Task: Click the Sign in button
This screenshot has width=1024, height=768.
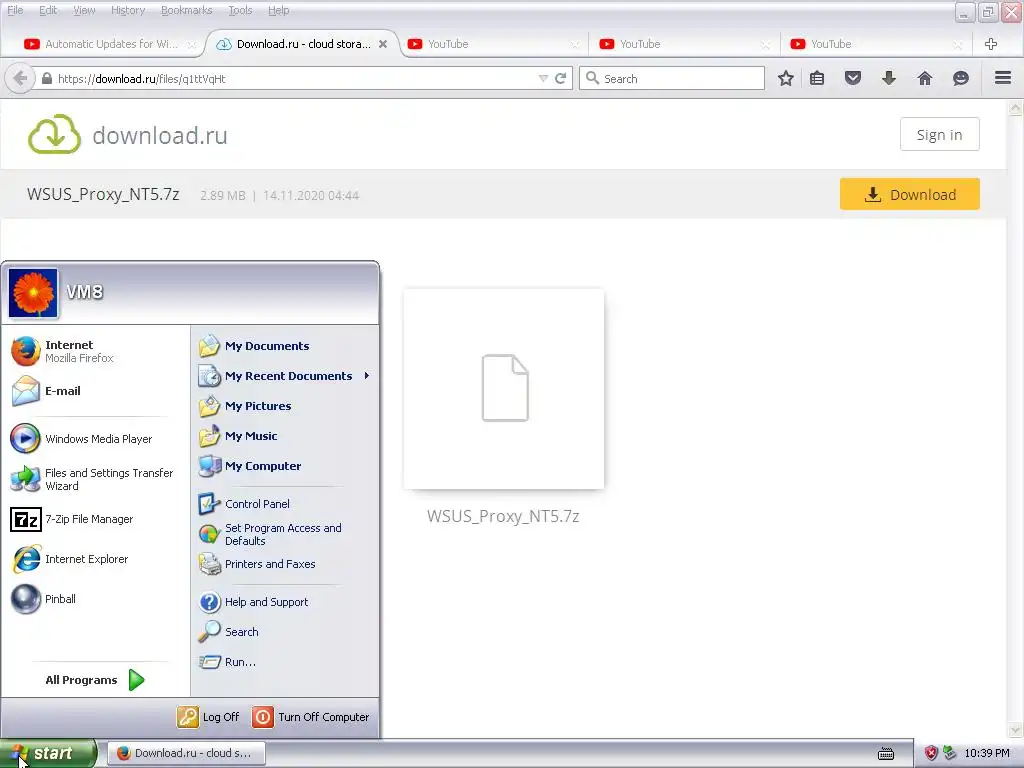Action: 939,135
